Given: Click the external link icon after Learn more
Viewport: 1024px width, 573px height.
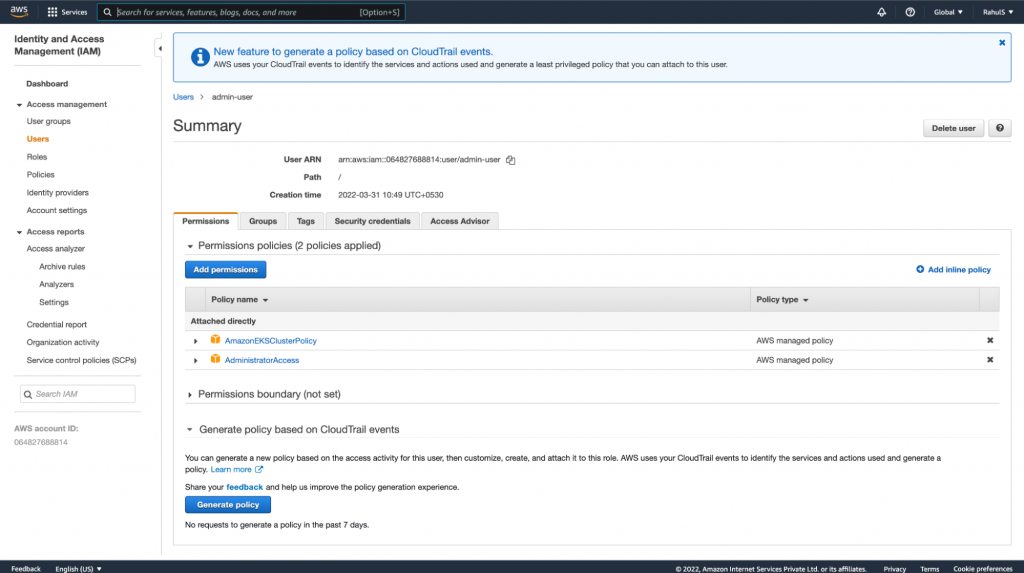Looking at the screenshot, I should [259, 470].
